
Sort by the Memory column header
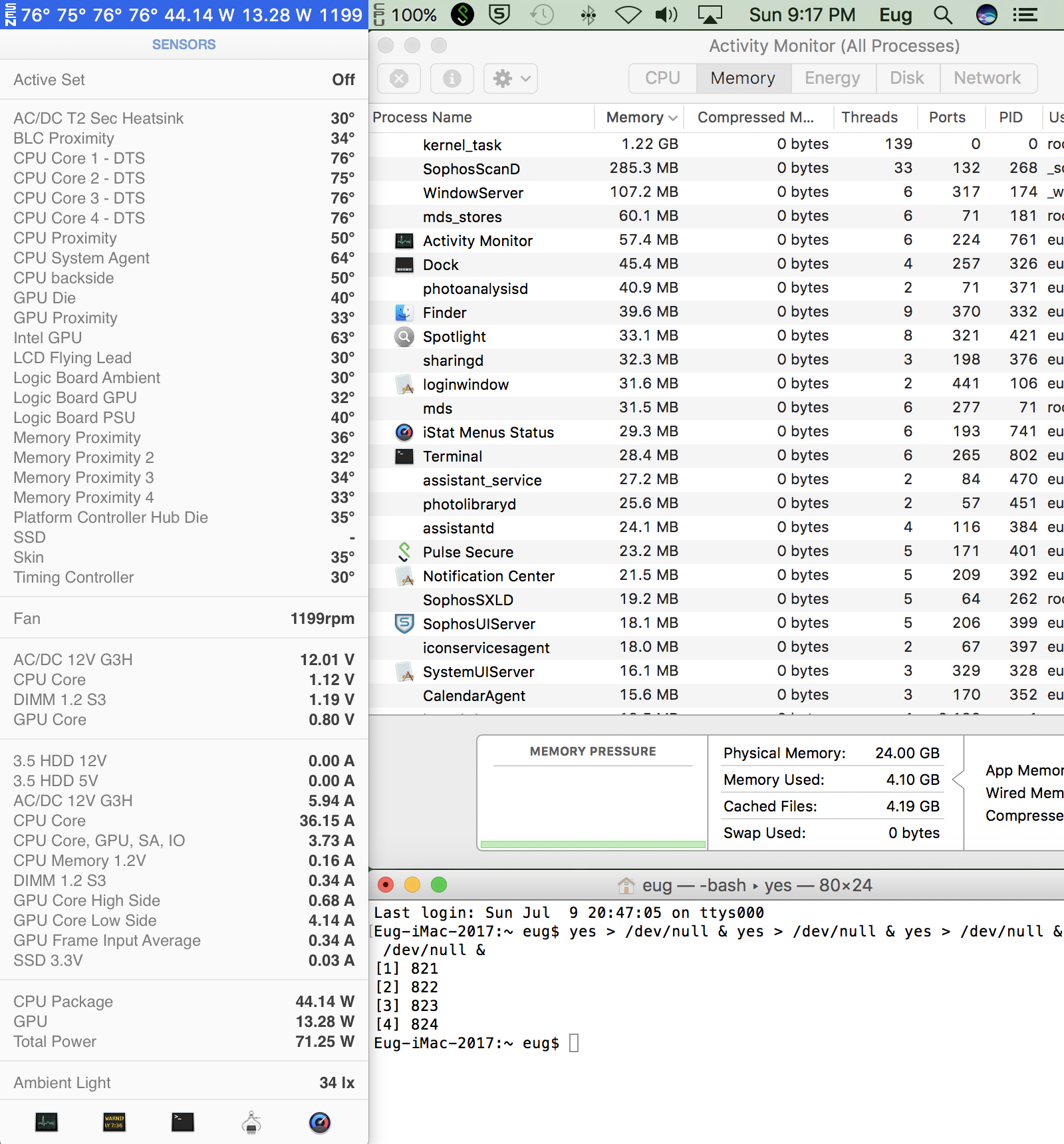click(x=640, y=118)
